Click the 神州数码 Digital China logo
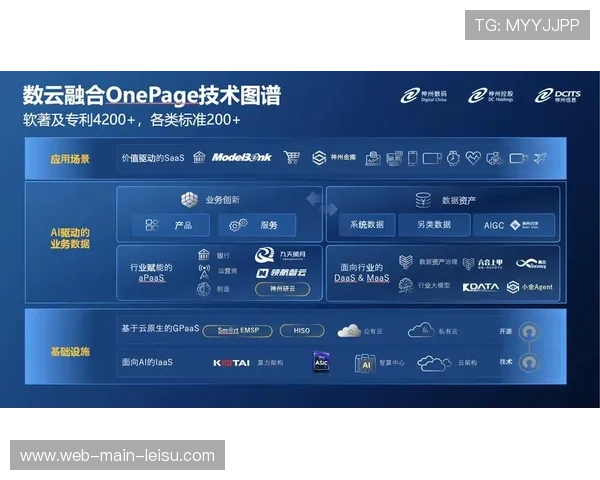 coord(423,96)
